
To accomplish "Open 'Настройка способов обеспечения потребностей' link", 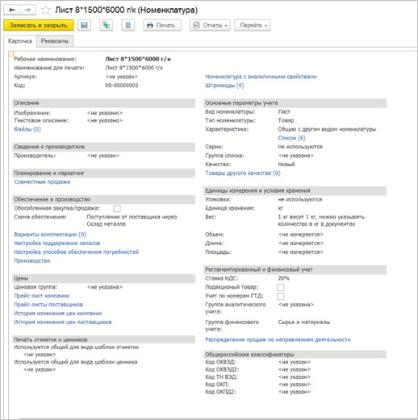I will (x=76, y=252).
